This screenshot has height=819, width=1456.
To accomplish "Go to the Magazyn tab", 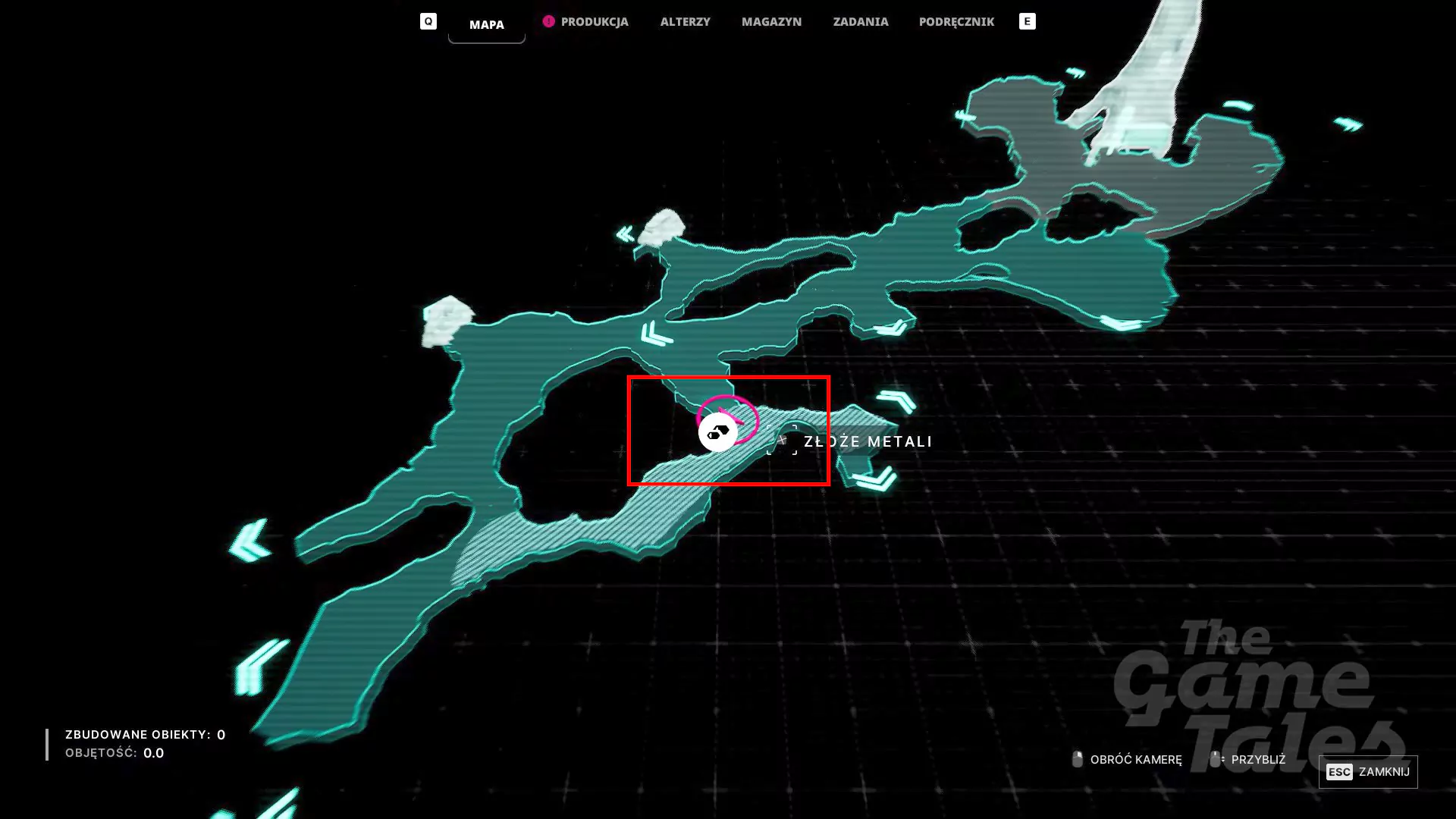I will [771, 21].
